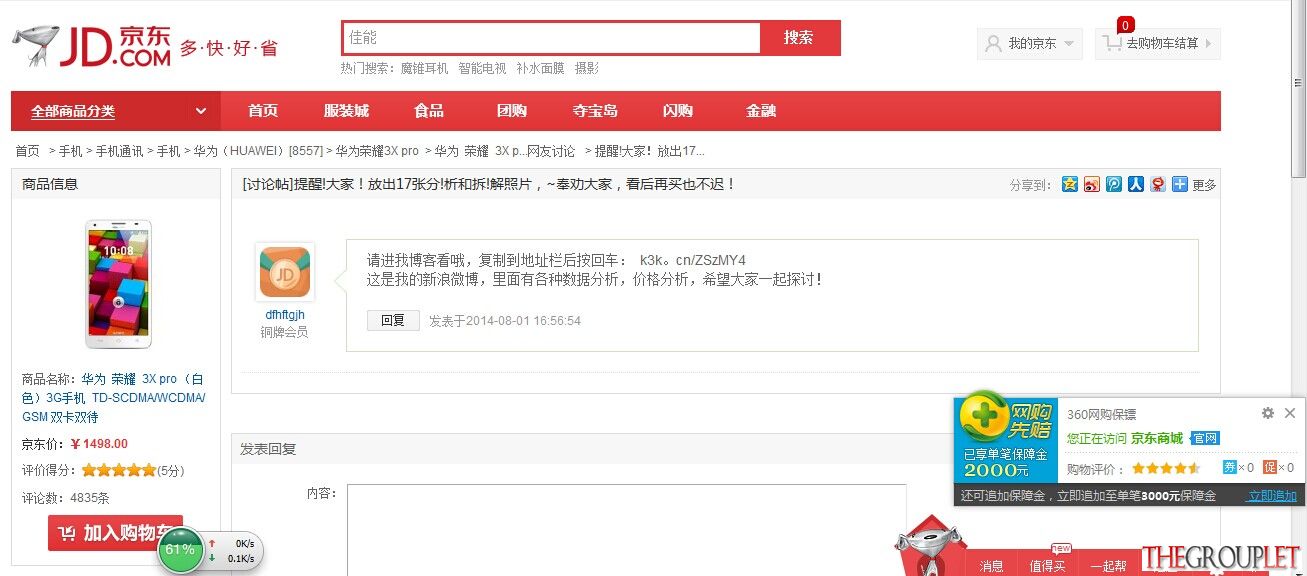Open the 团购 nav tab
Viewport: 1307px width, 576px height.
512,111
